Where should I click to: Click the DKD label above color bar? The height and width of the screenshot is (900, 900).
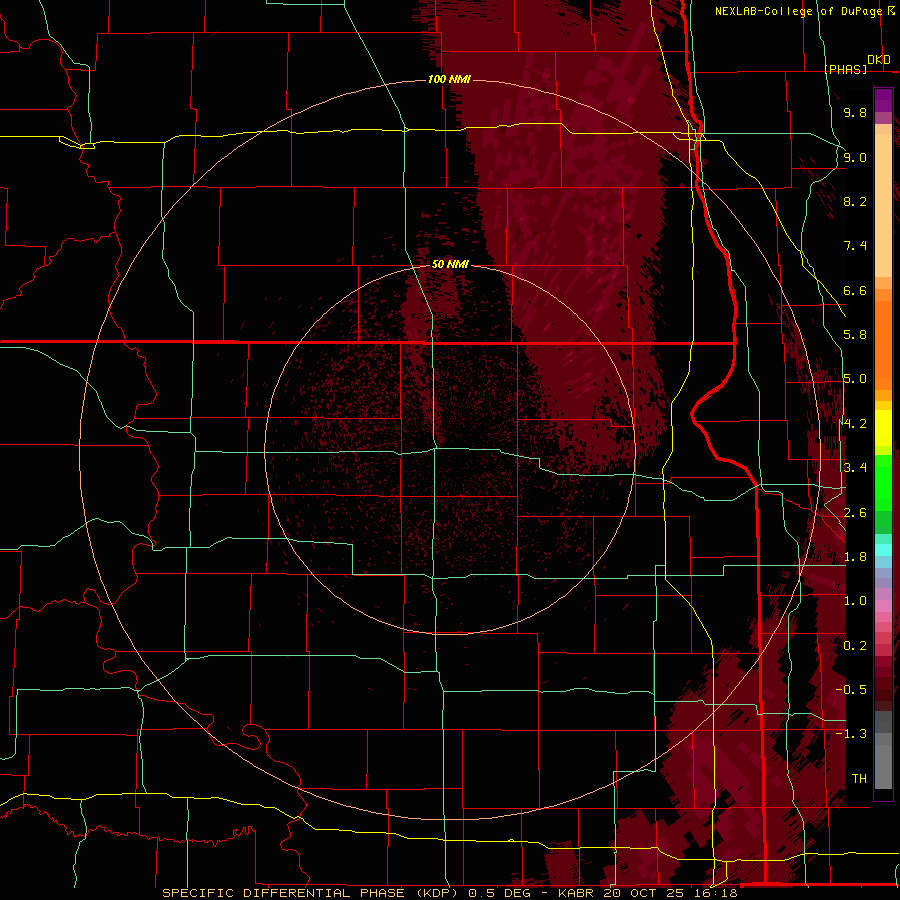[x=879, y=60]
